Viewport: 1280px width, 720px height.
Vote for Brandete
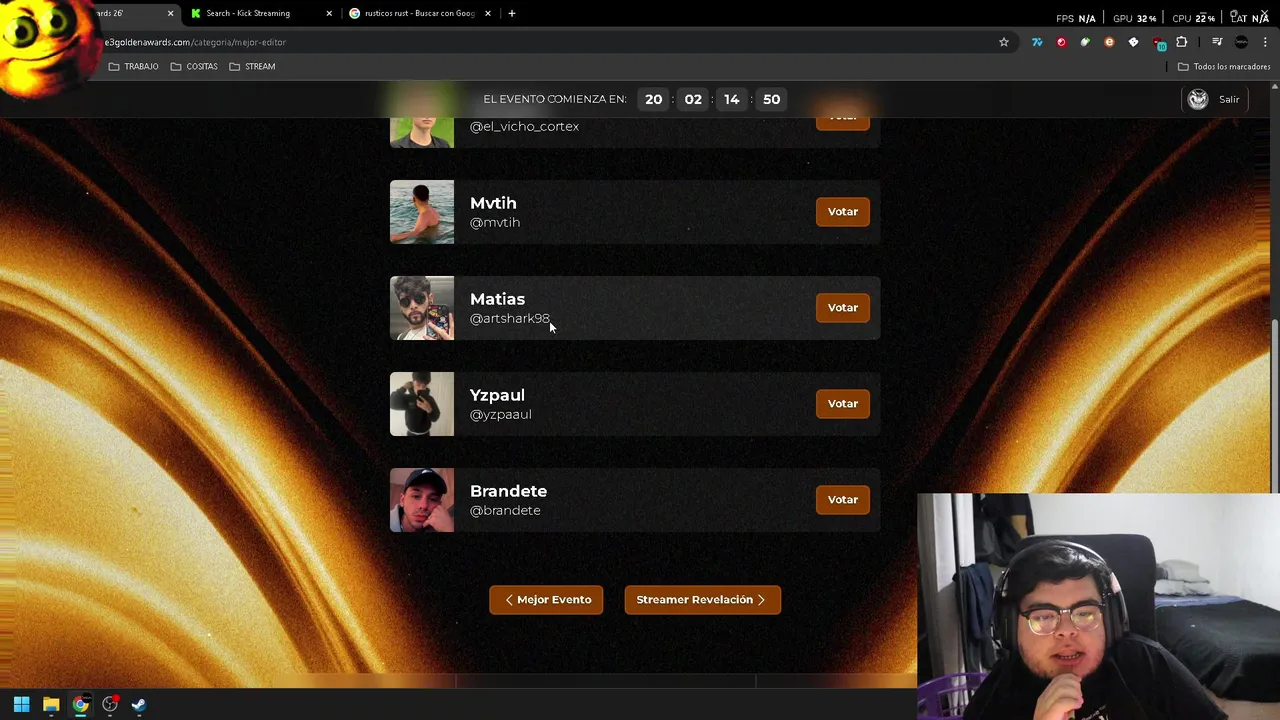843,499
